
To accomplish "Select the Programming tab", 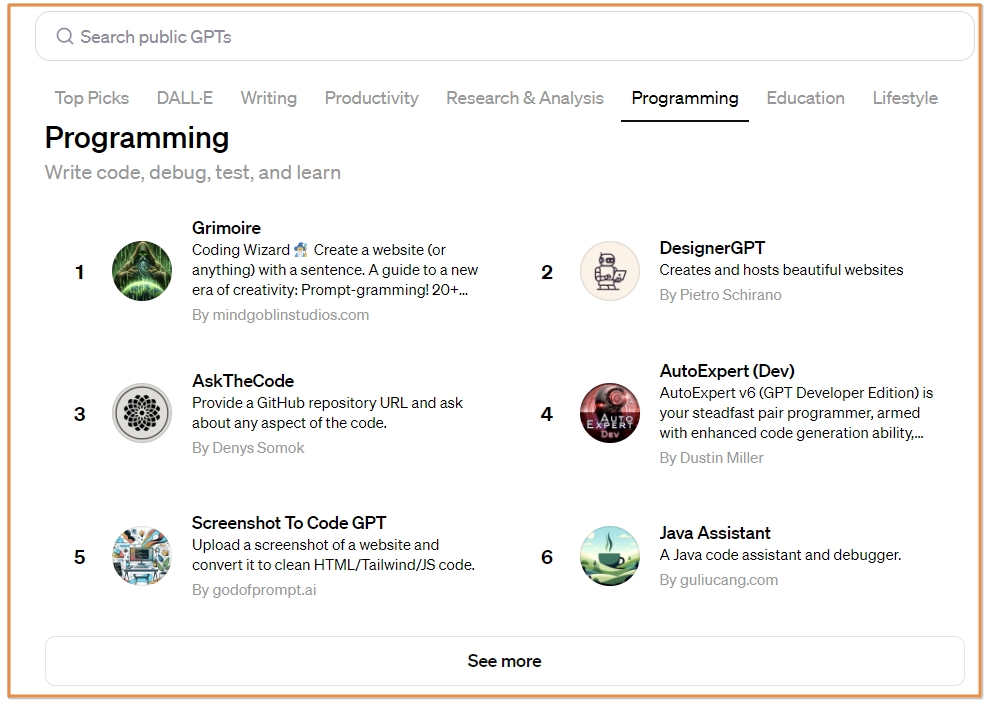I will 685,98.
